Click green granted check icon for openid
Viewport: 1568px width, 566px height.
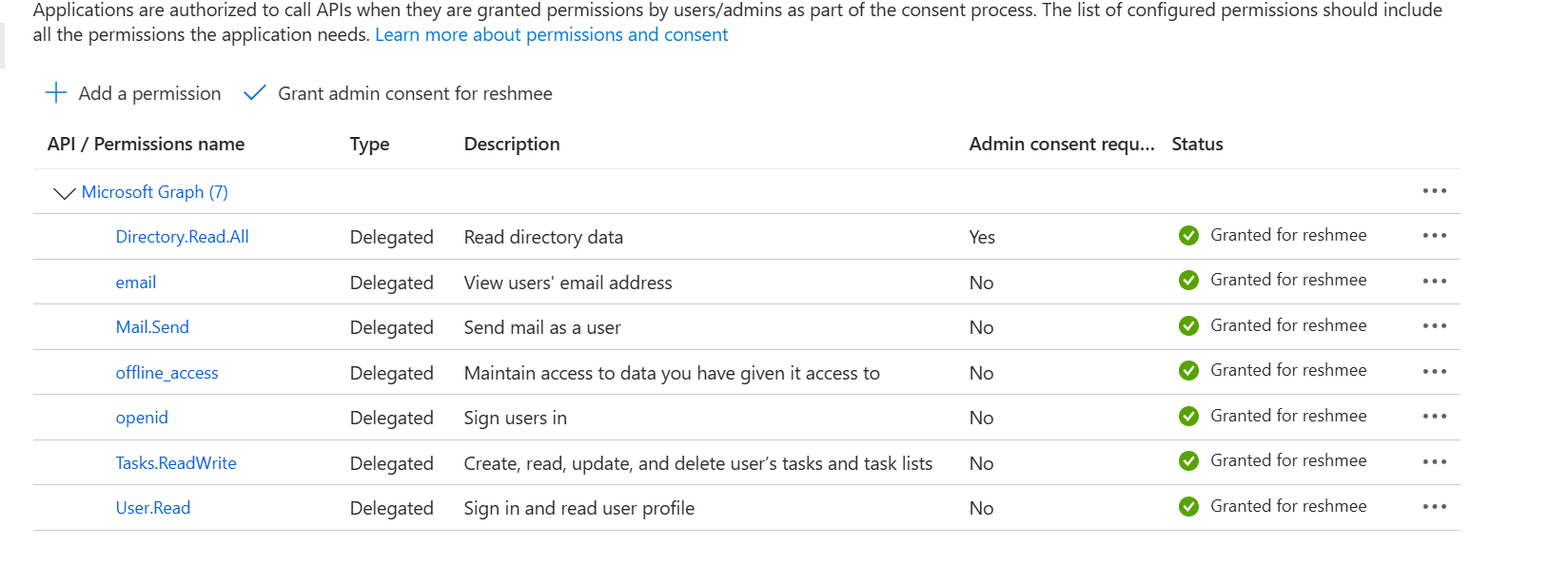point(1188,416)
